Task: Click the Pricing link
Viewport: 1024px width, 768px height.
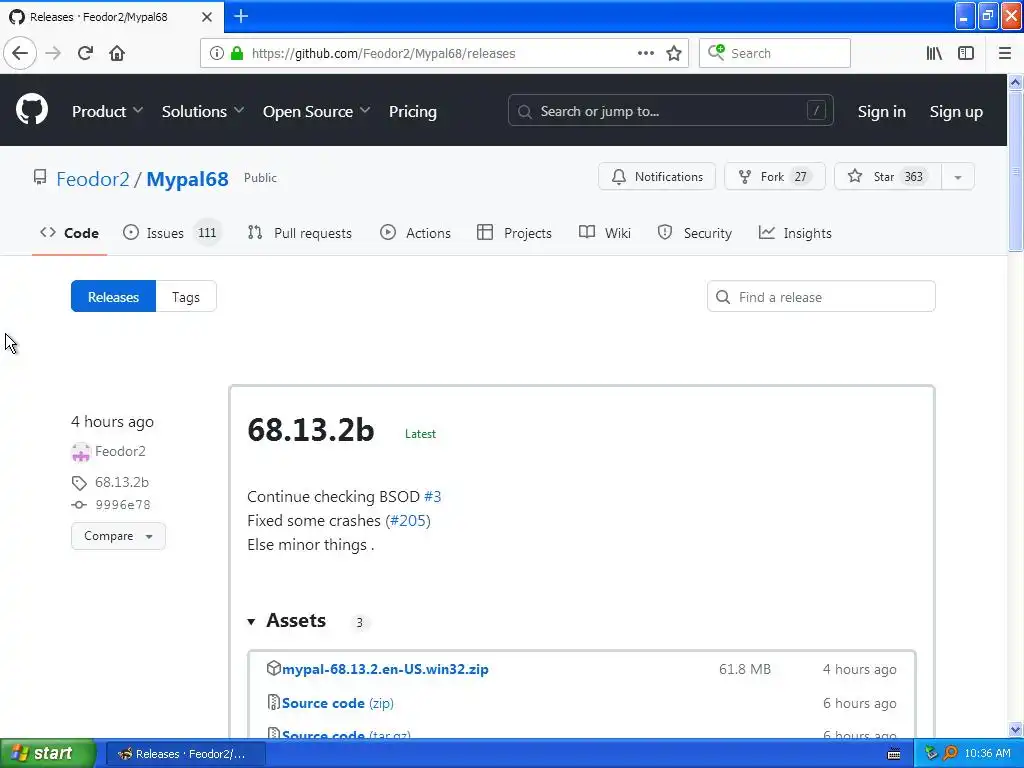Action: click(x=413, y=112)
